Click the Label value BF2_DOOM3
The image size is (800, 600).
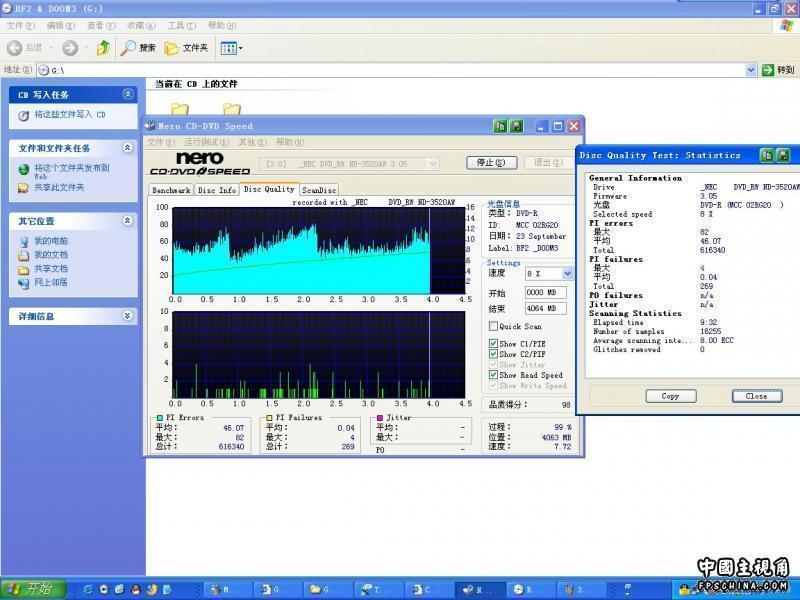pos(537,248)
